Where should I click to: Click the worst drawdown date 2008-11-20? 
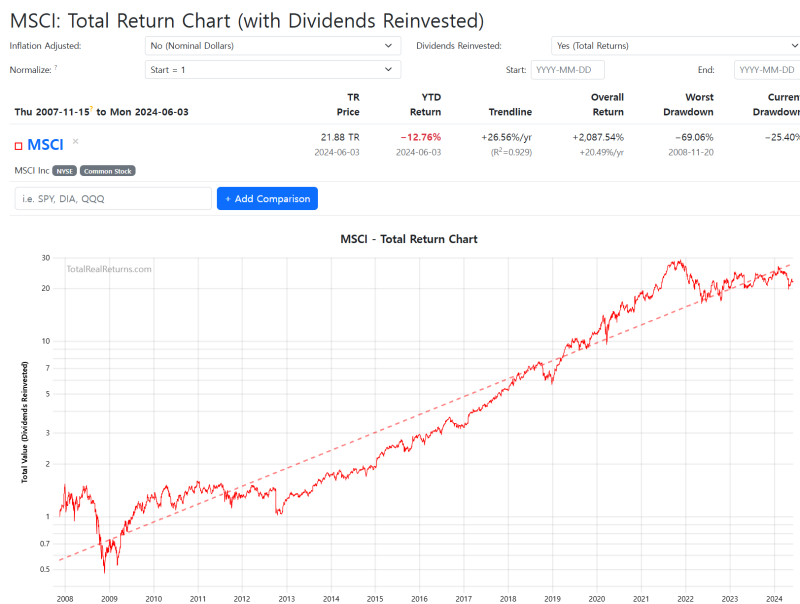[x=691, y=152]
